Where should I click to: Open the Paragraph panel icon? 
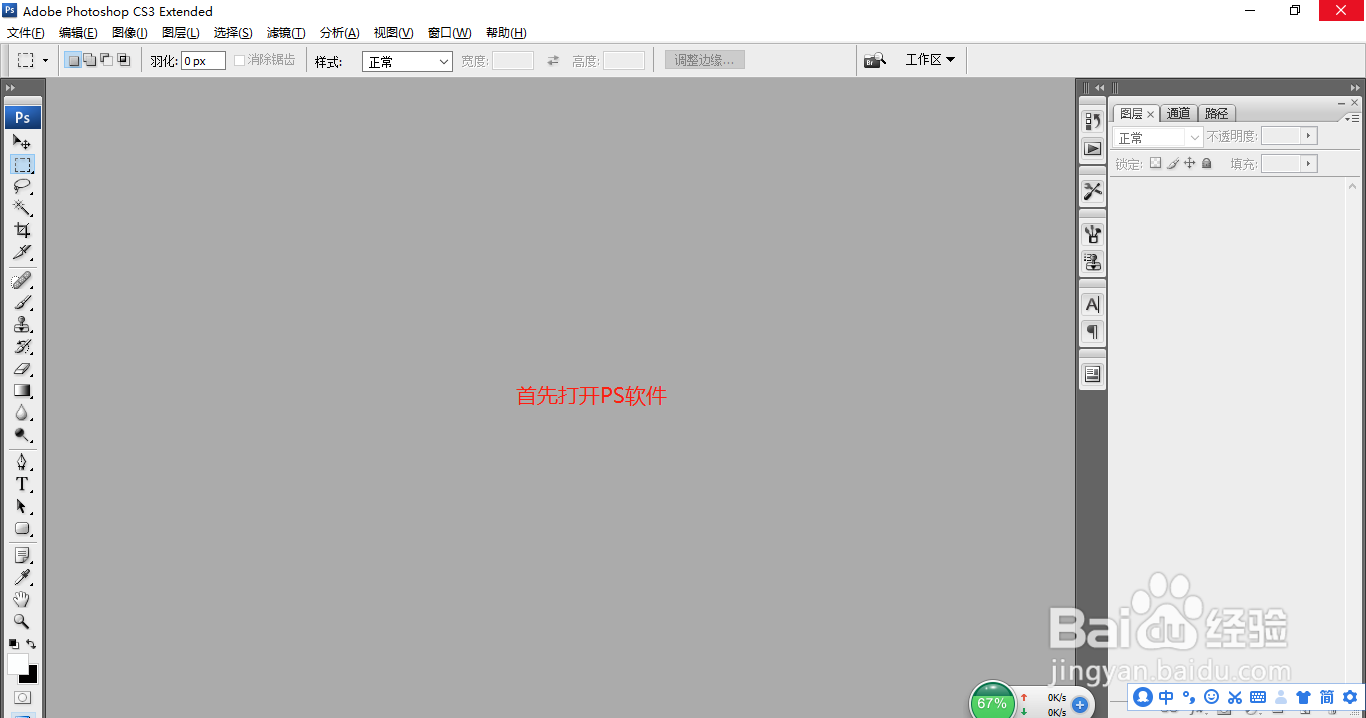[1092, 332]
